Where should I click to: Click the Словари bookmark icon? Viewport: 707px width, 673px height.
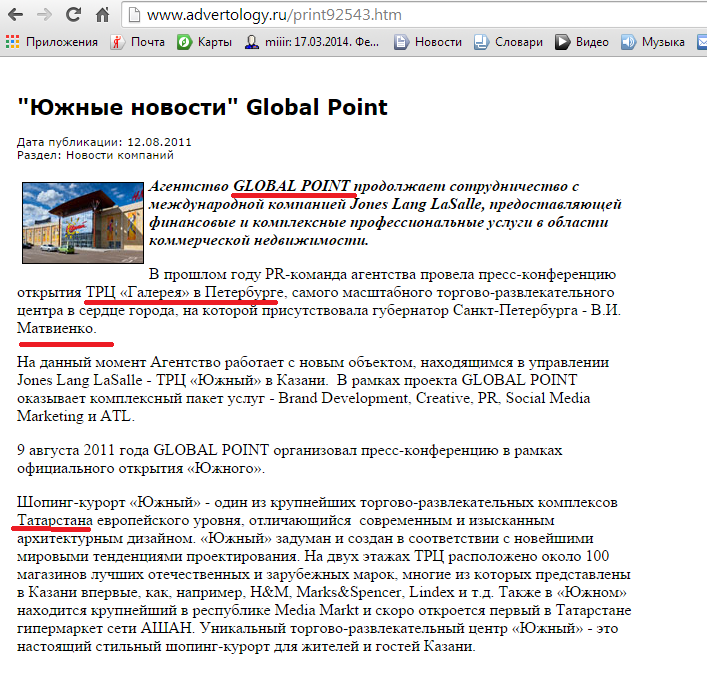click(481, 42)
